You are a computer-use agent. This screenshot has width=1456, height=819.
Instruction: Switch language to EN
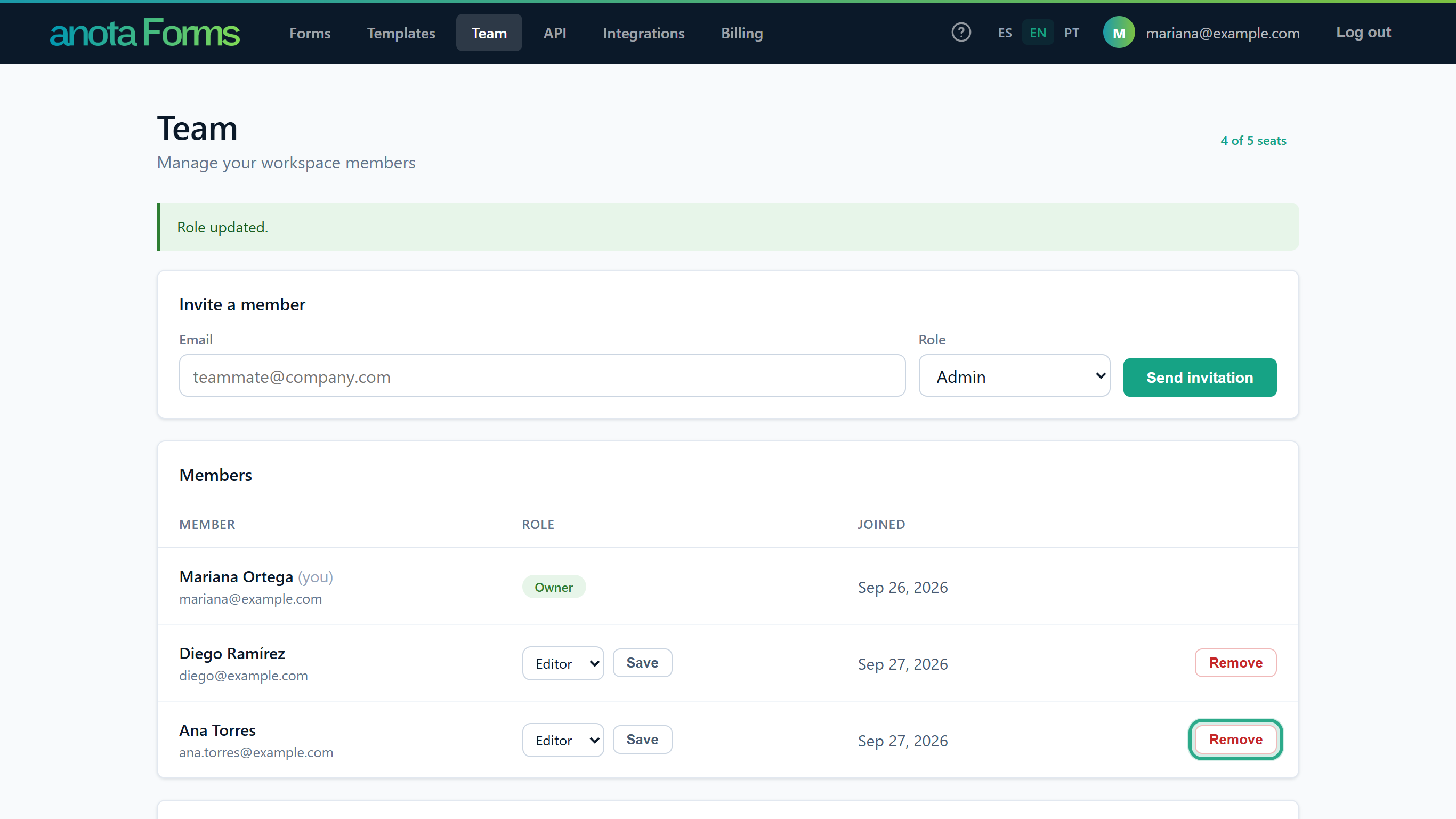click(x=1037, y=33)
